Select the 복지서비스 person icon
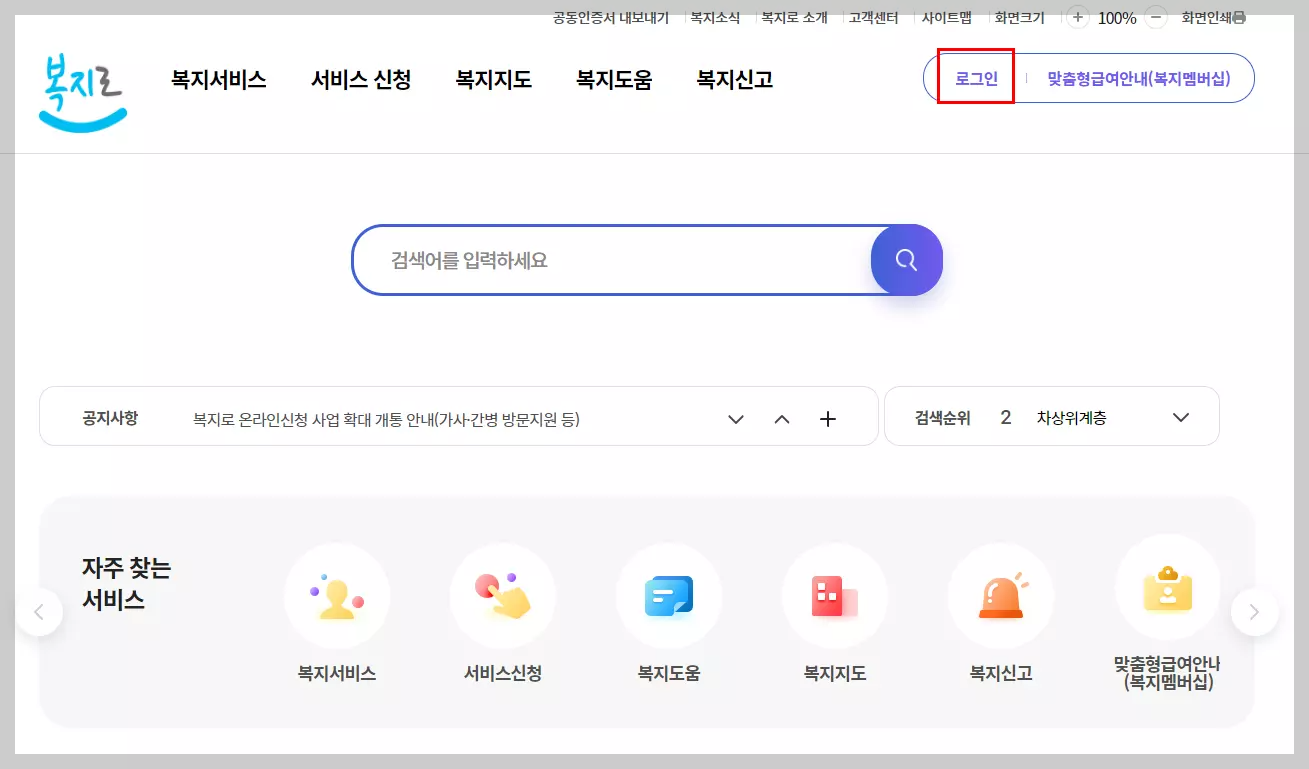The image size is (1309, 769). tap(337, 595)
